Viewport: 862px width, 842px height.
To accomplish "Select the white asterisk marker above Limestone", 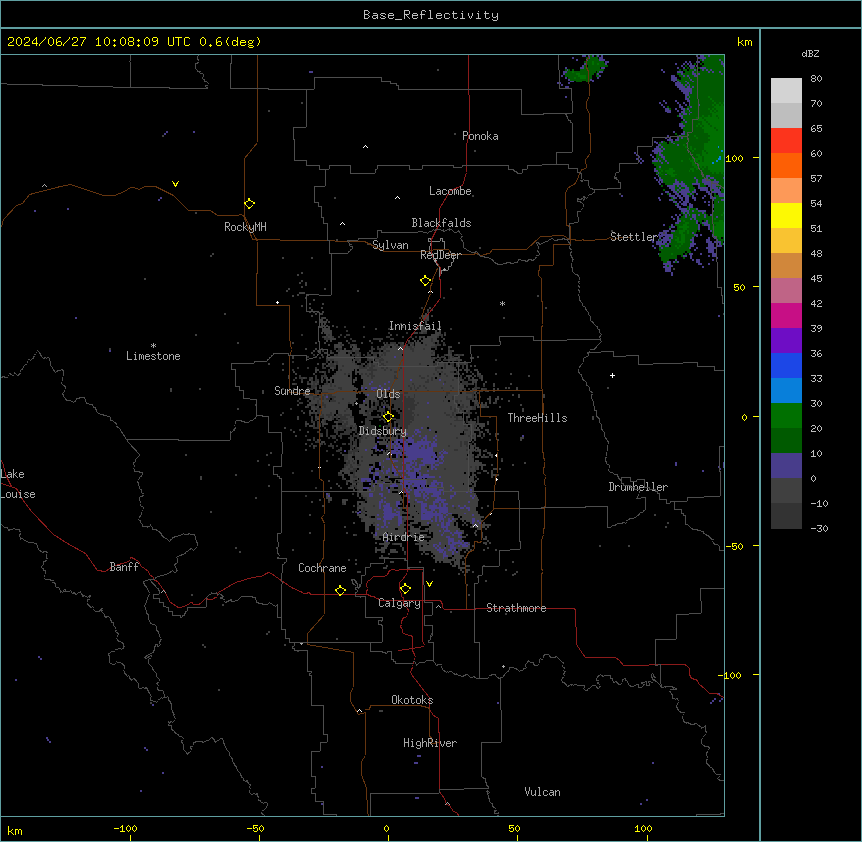I will click(x=153, y=346).
